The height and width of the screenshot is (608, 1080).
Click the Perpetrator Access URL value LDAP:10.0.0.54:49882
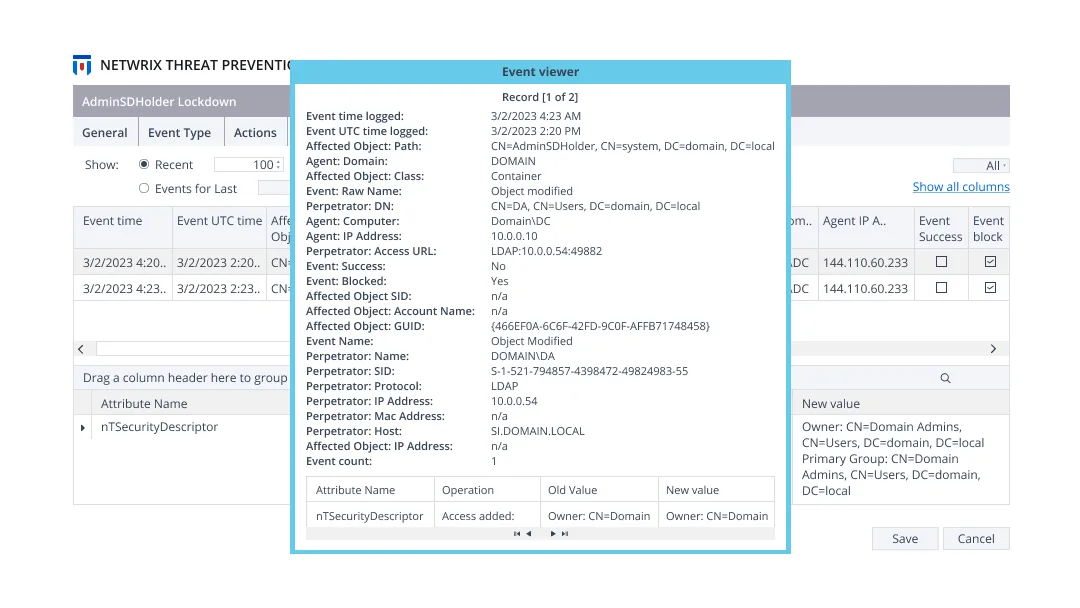click(546, 251)
